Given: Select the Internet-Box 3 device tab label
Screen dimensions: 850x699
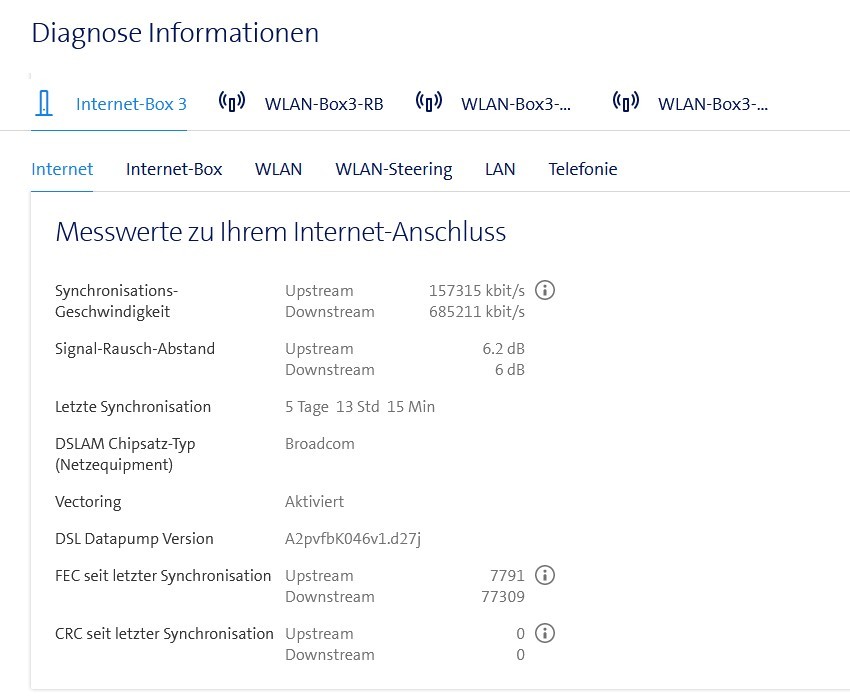Looking at the screenshot, I should tap(131, 103).
